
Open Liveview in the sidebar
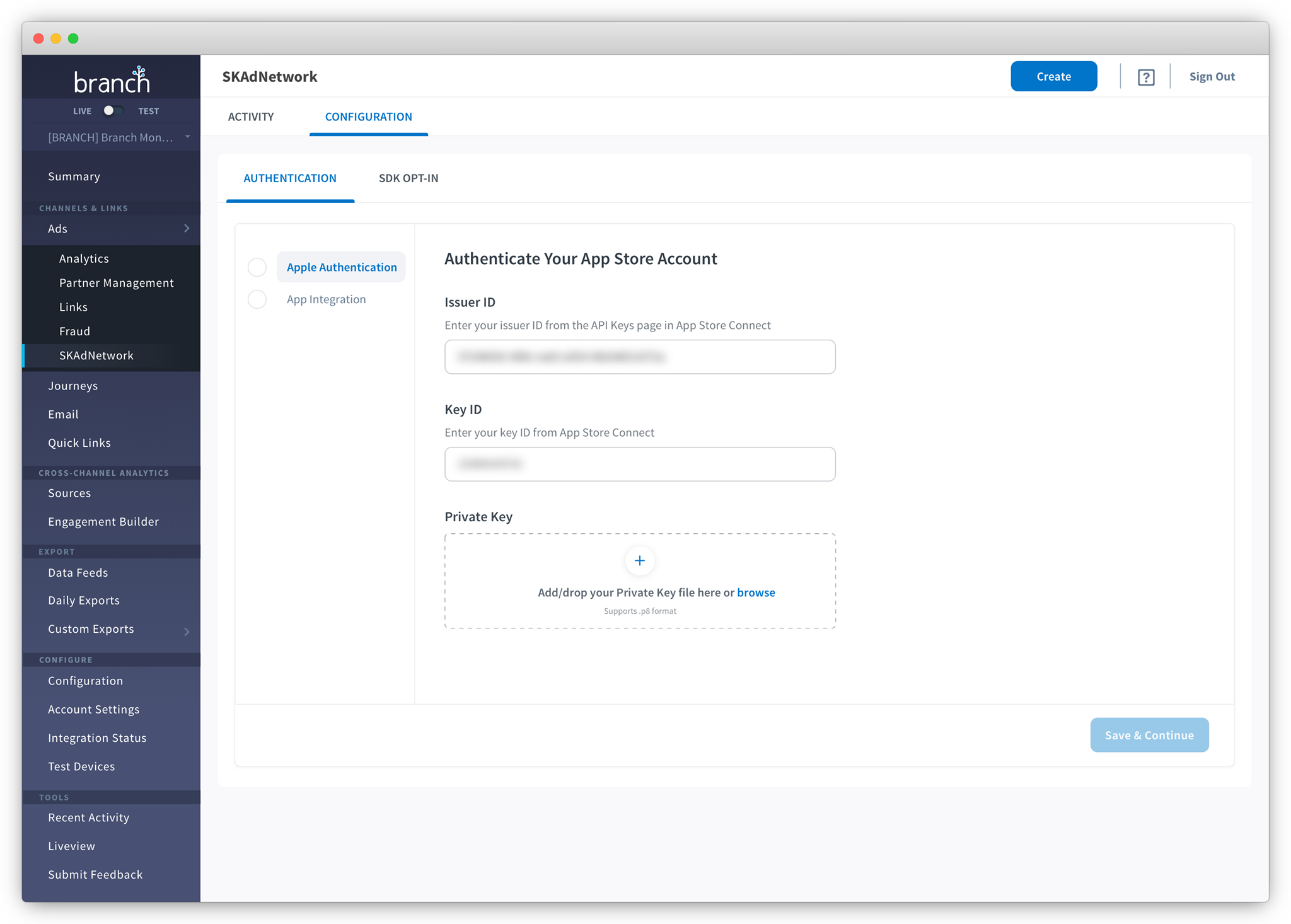(72, 846)
